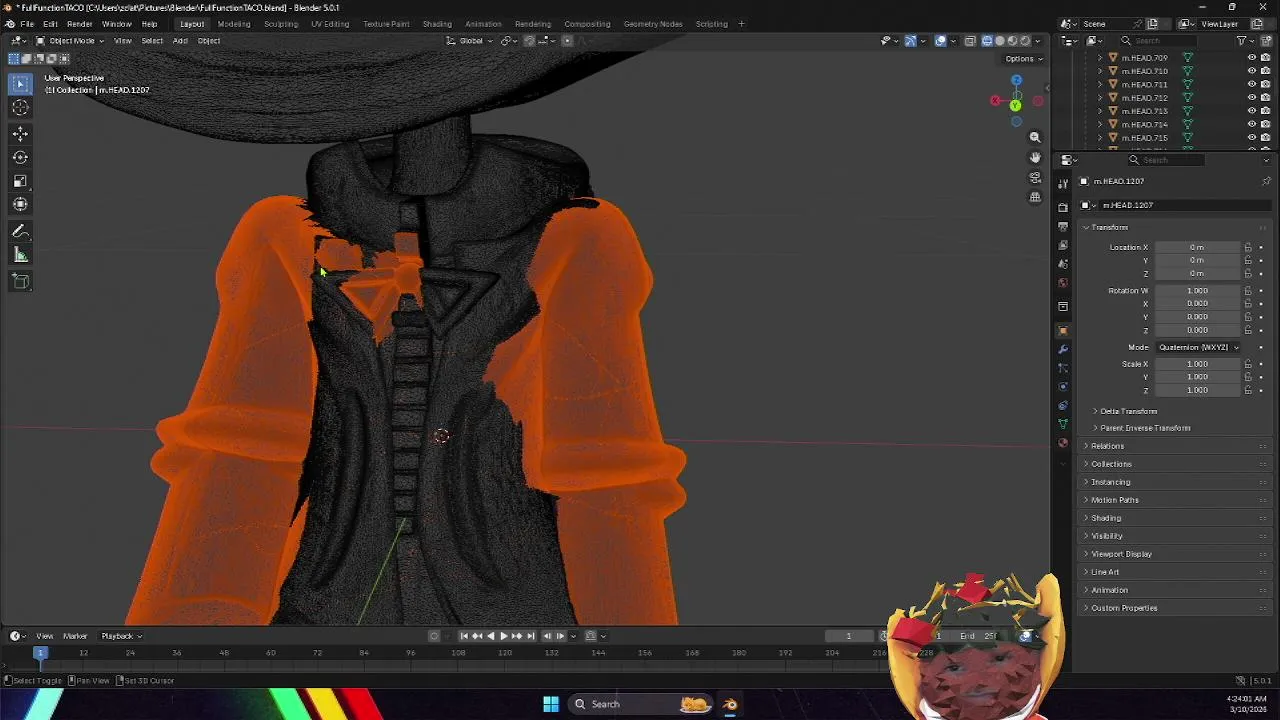
Task: Play the animation
Action: [503, 636]
